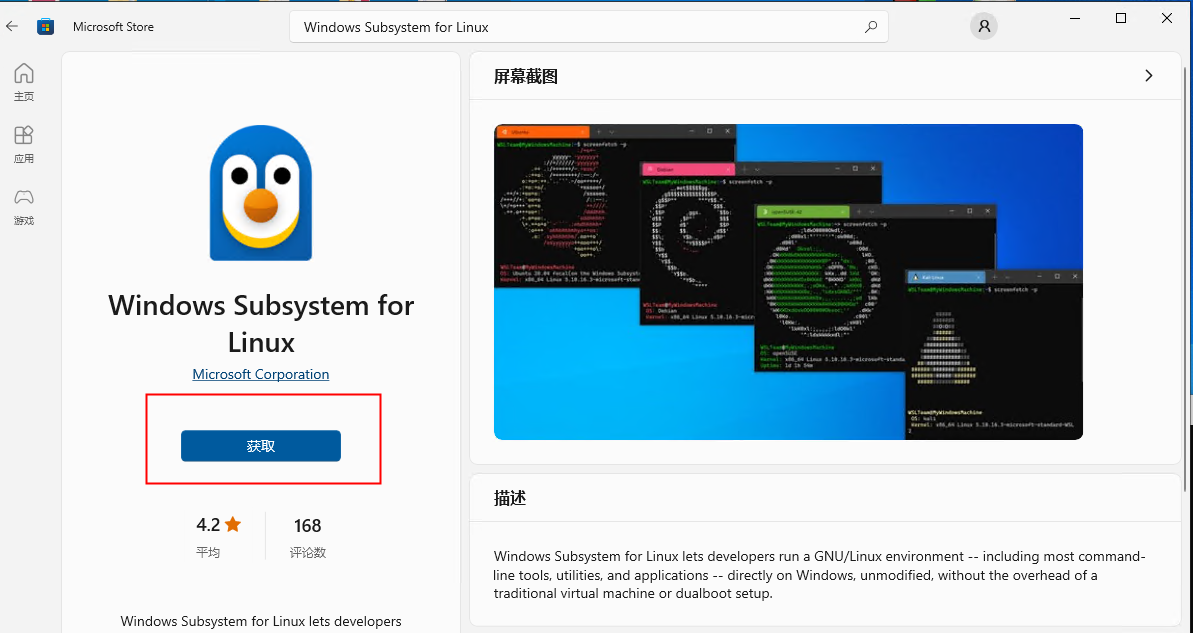Image resolution: width=1193 pixels, height=633 pixels.
Task: Maximize the Microsoft Store window
Action: 1121,18
